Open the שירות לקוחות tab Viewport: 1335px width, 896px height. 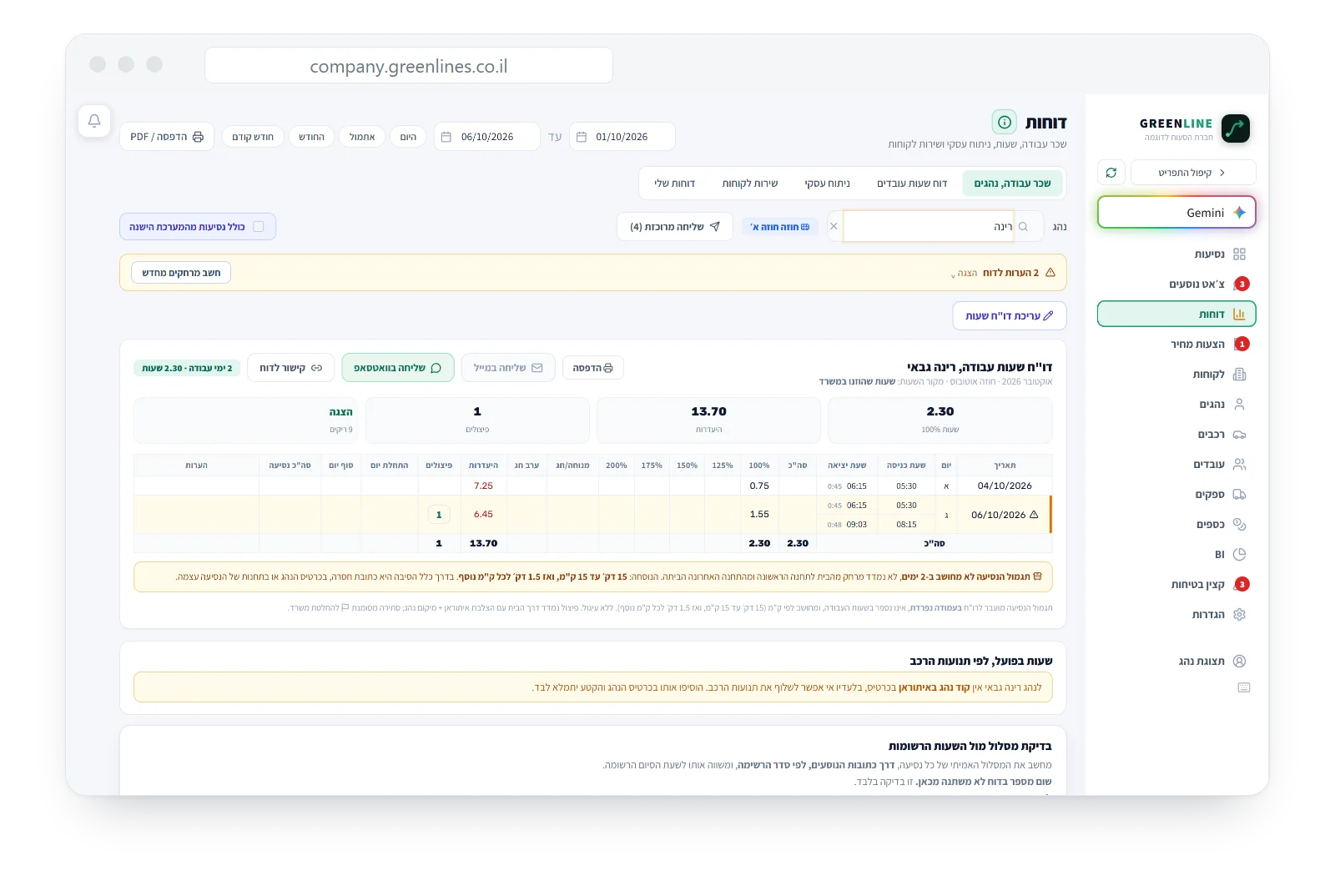(x=749, y=184)
